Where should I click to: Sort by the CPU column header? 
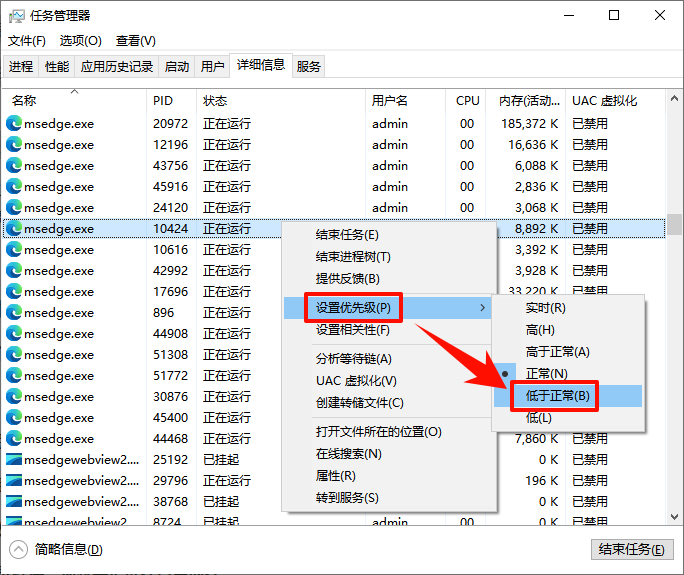click(x=466, y=101)
